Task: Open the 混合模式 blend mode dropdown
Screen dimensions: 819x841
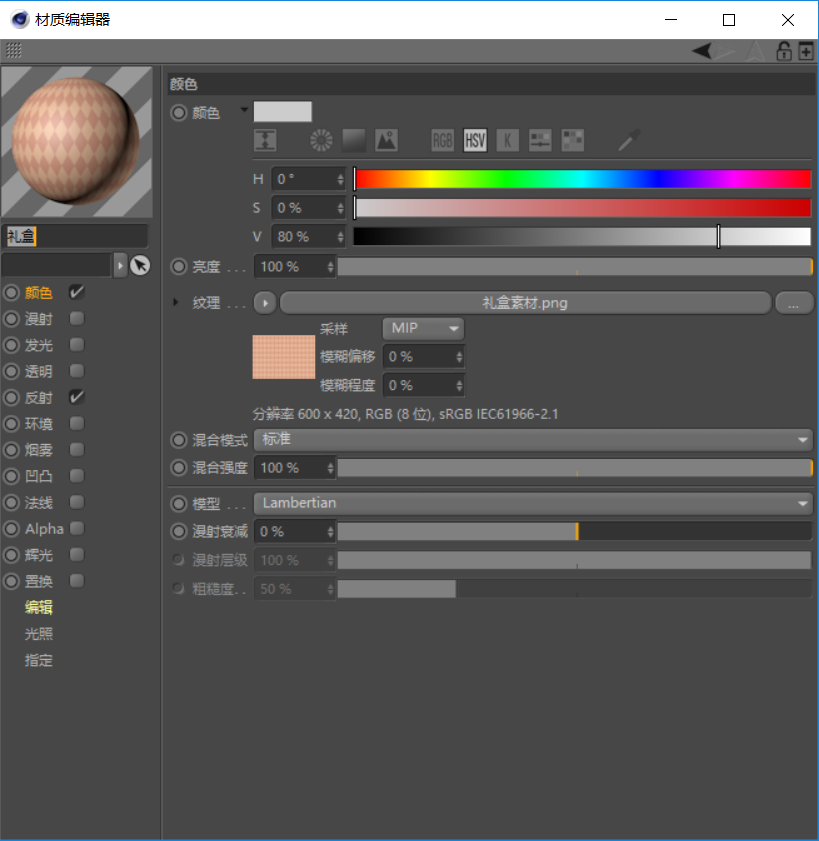Action: [533, 439]
